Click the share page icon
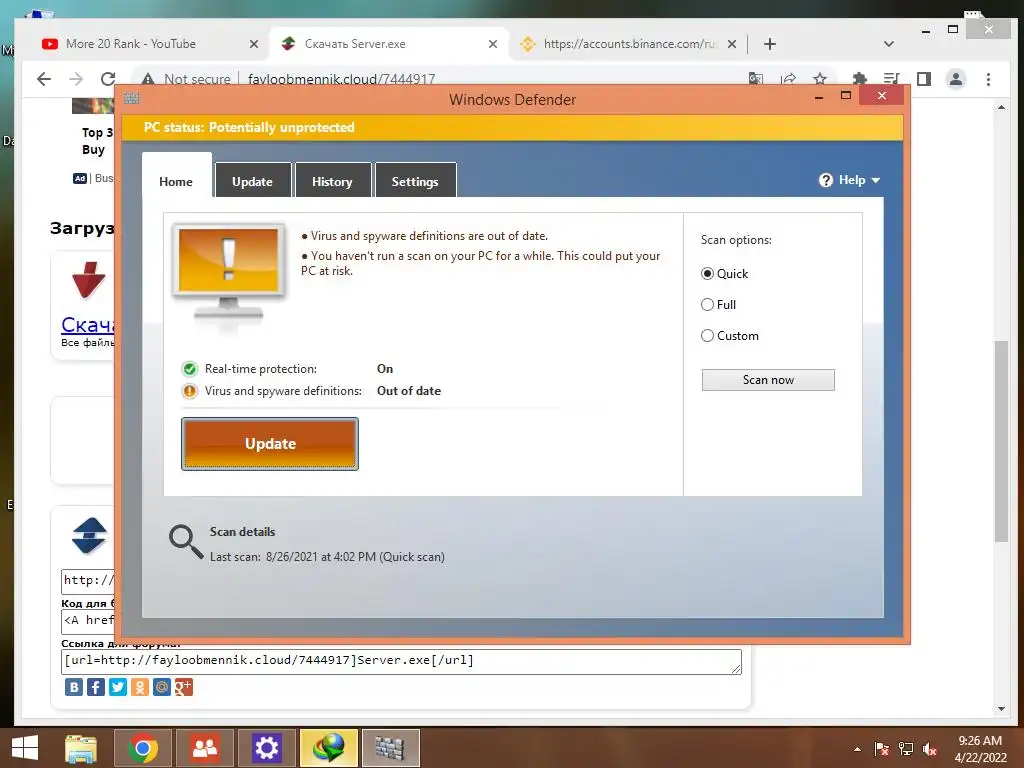This screenshot has width=1024, height=768. (x=788, y=79)
